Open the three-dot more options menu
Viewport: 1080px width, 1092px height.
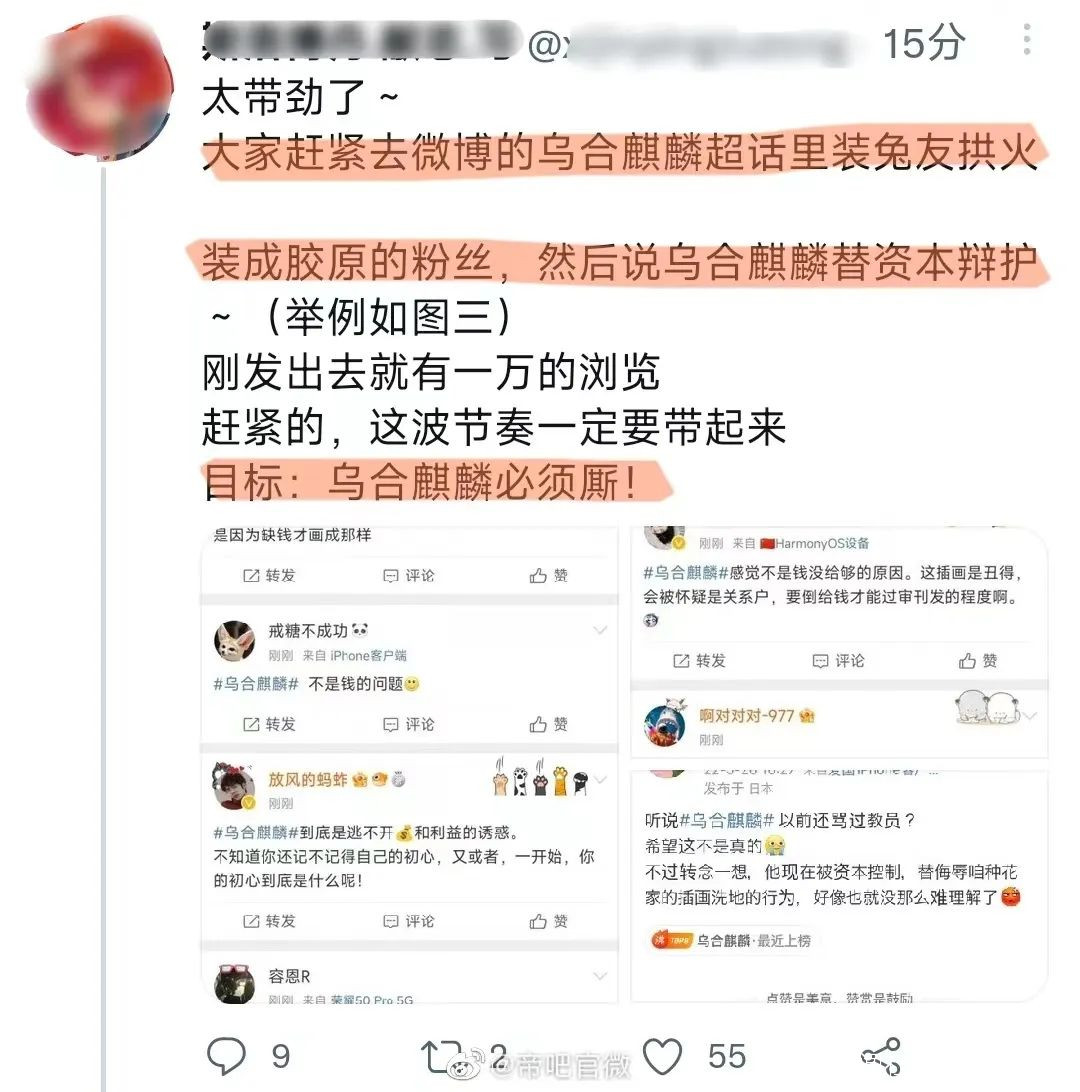pos(1026,39)
